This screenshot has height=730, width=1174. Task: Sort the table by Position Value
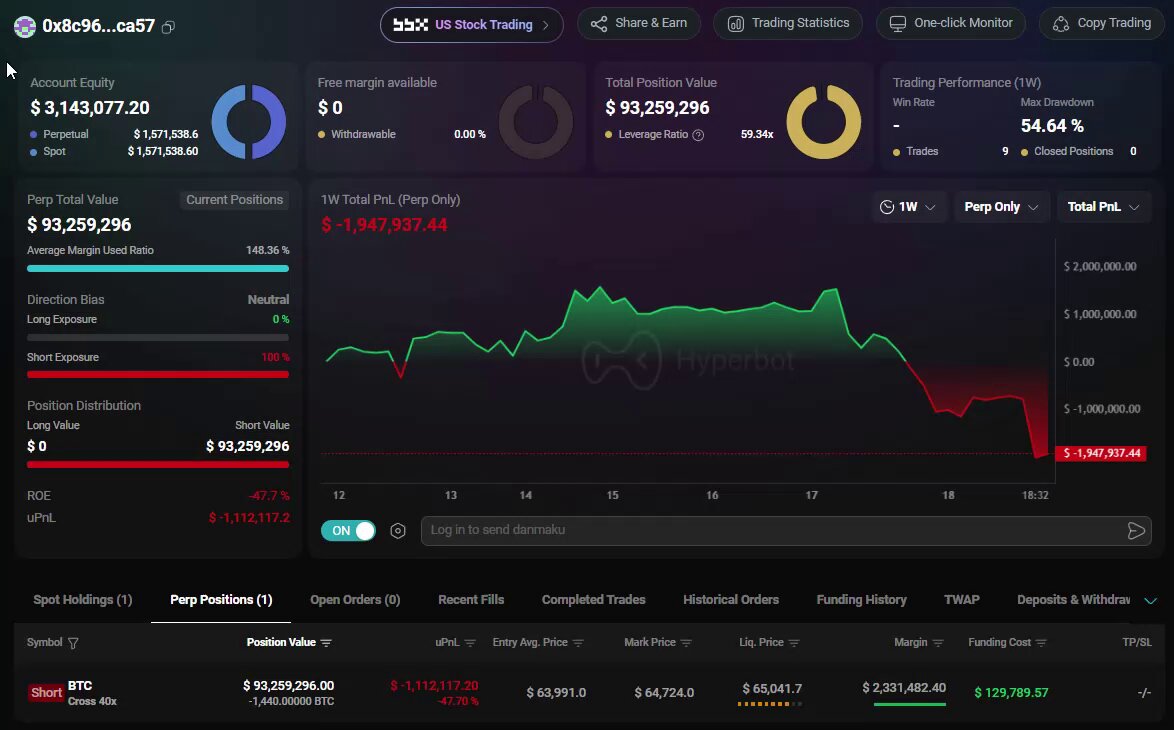tap(326, 643)
